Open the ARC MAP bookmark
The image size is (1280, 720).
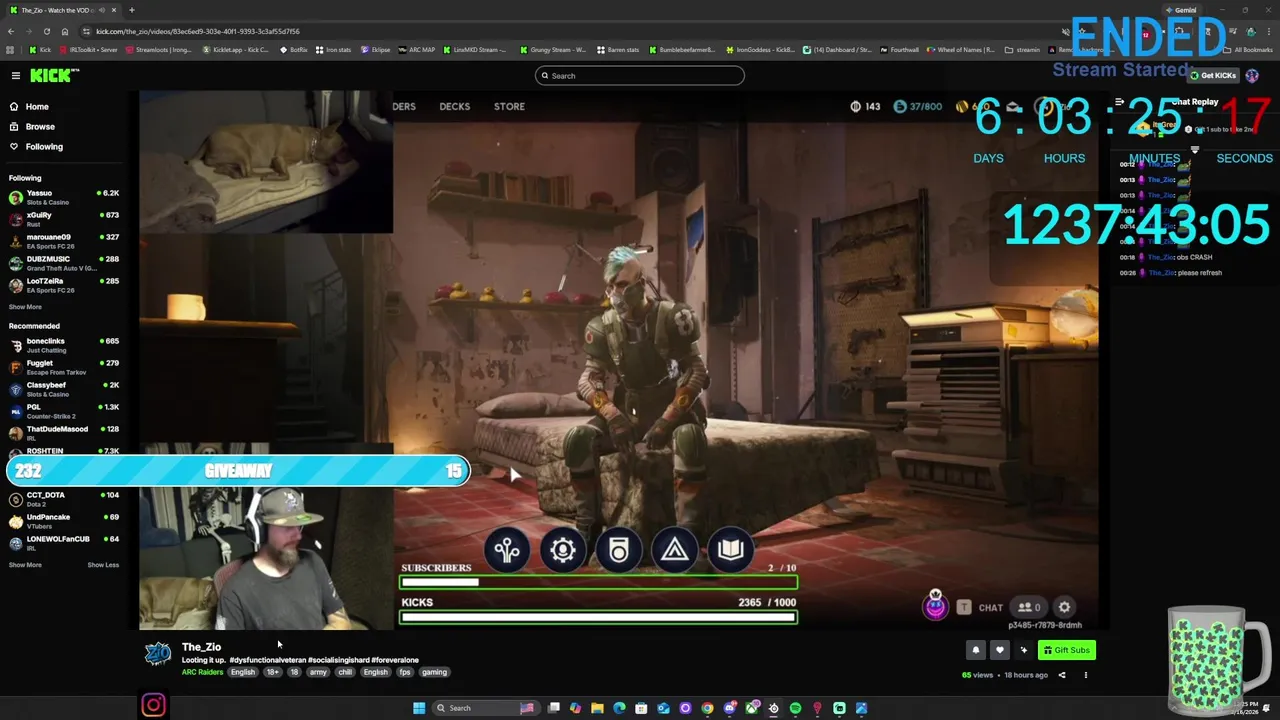[x=416, y=49]
